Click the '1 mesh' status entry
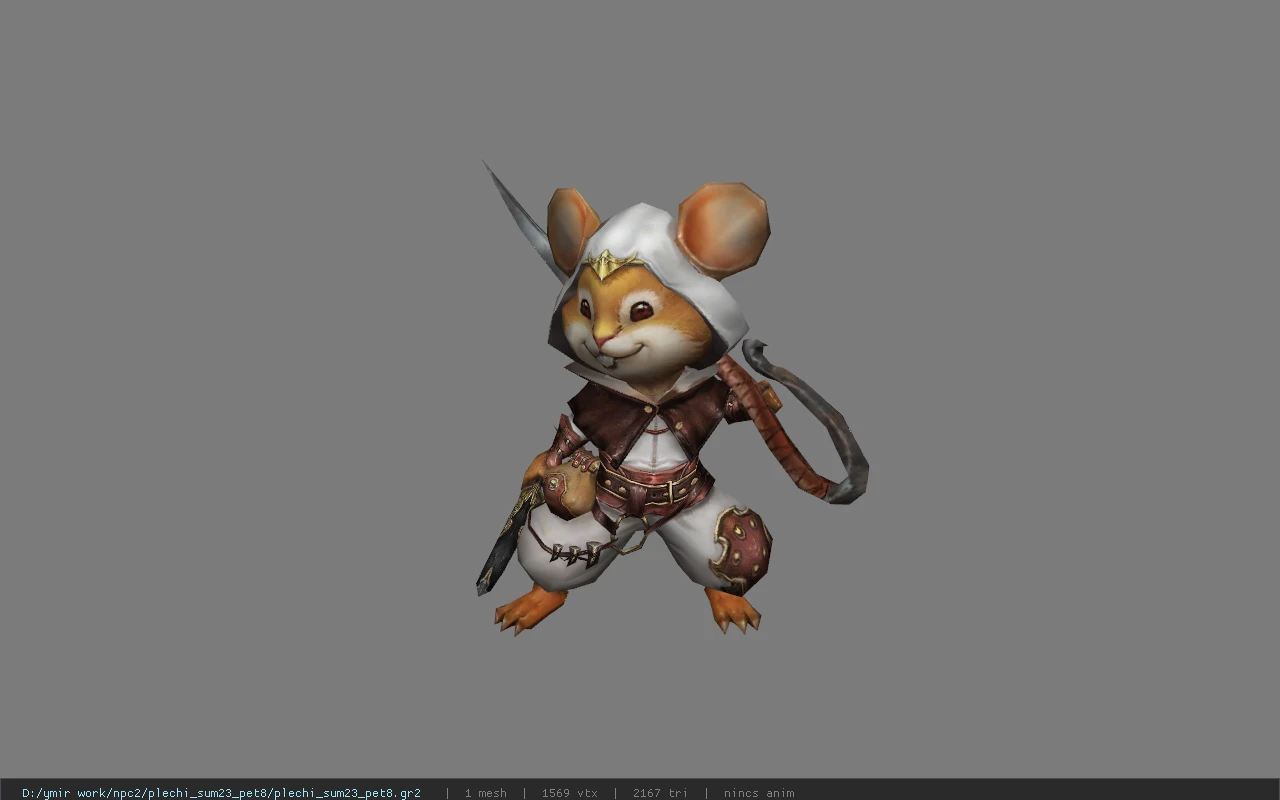 485,793
